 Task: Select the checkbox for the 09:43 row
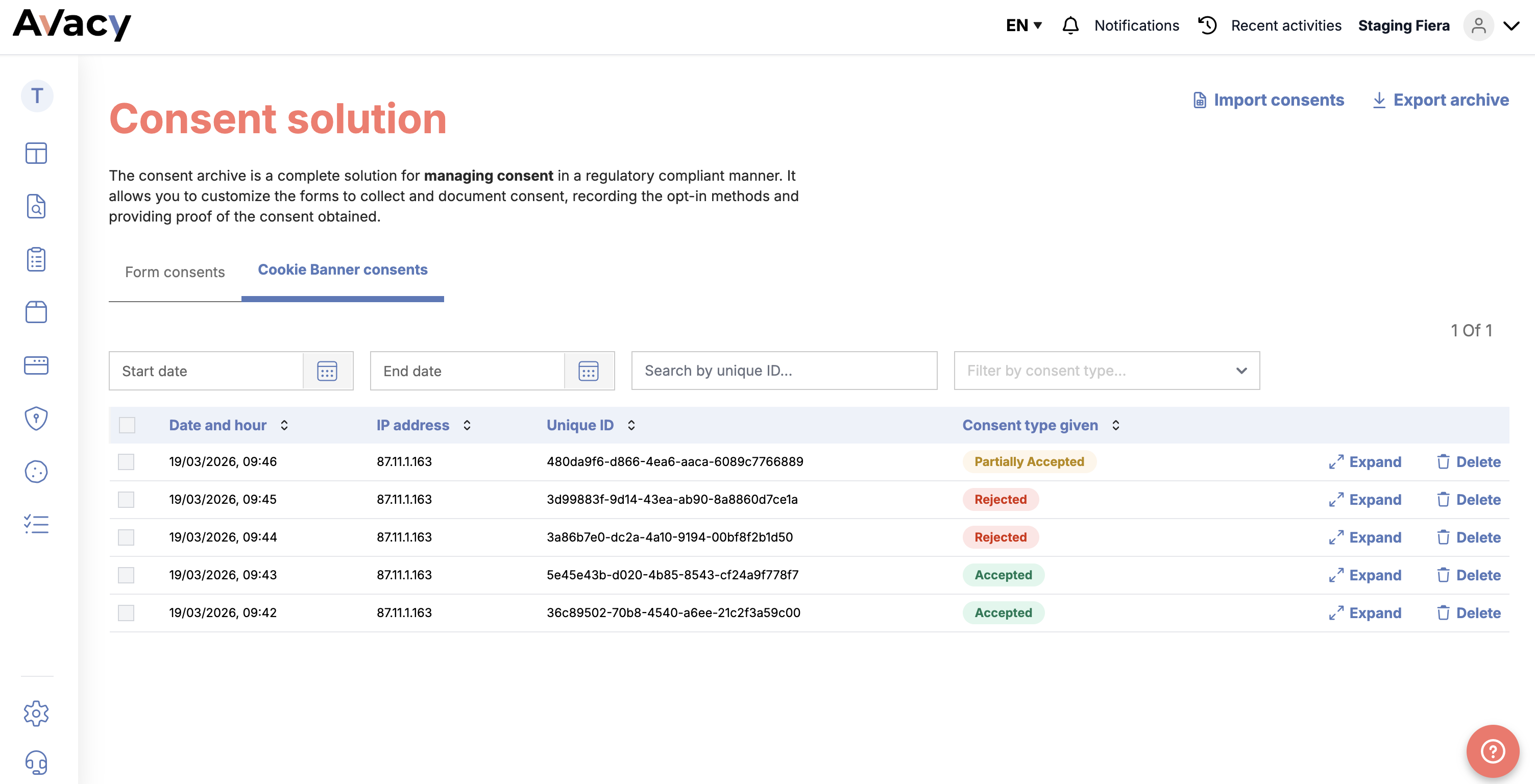pos(126,575)
